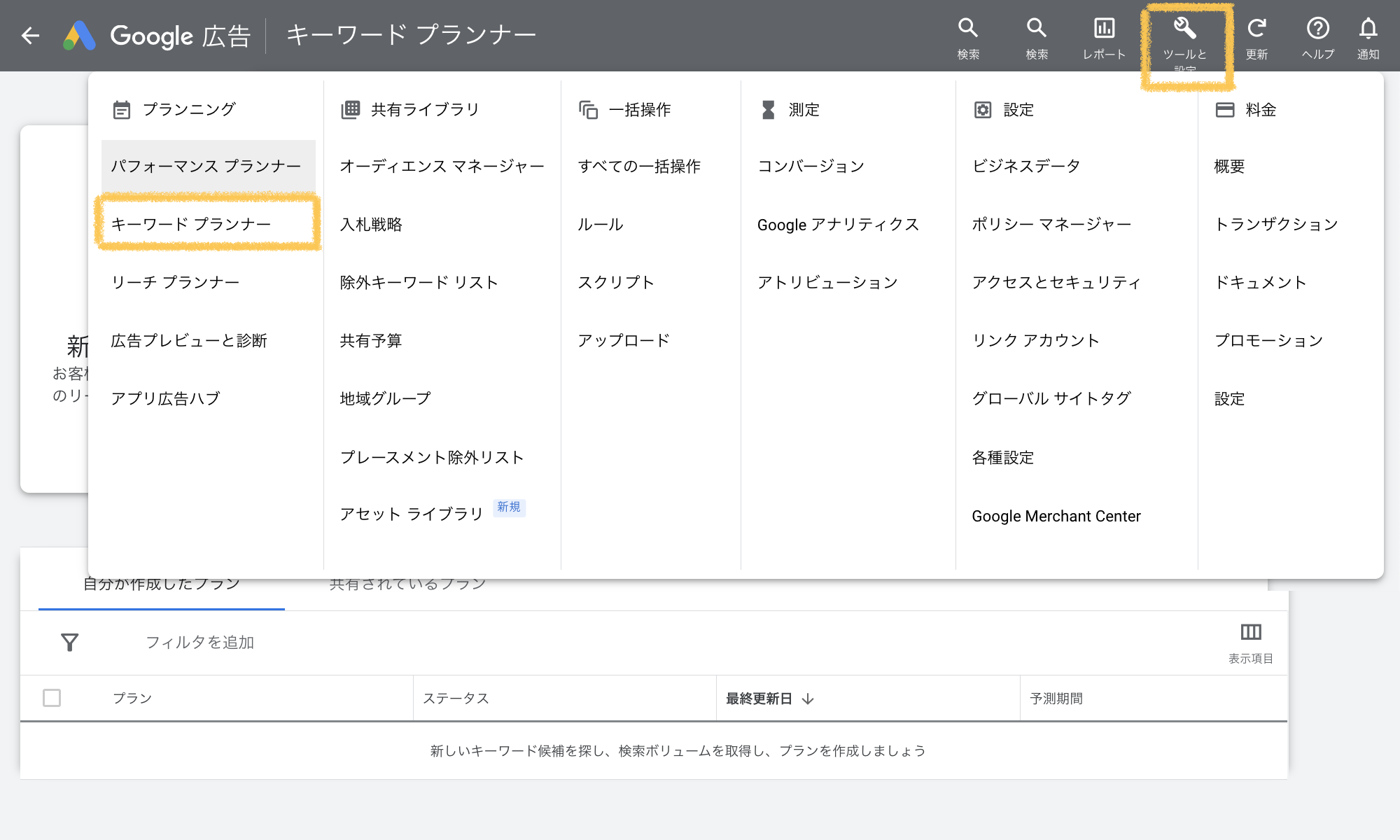Click the filter funnel icon
Viewport: 1400px width, 840px height.
69,642
